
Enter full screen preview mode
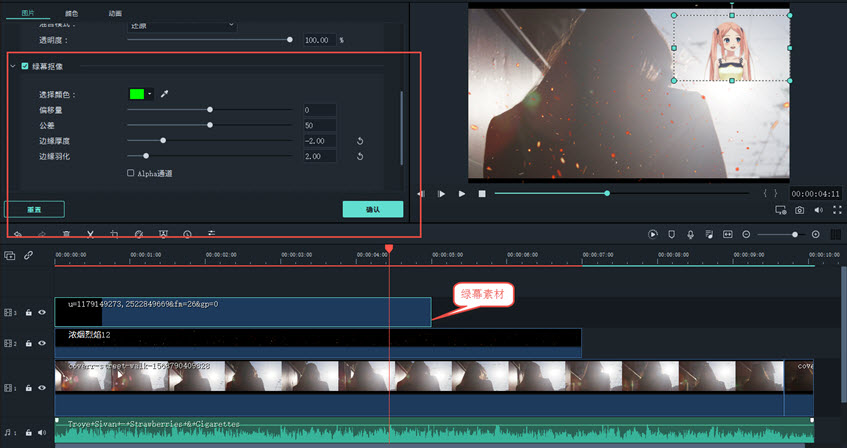836,210
